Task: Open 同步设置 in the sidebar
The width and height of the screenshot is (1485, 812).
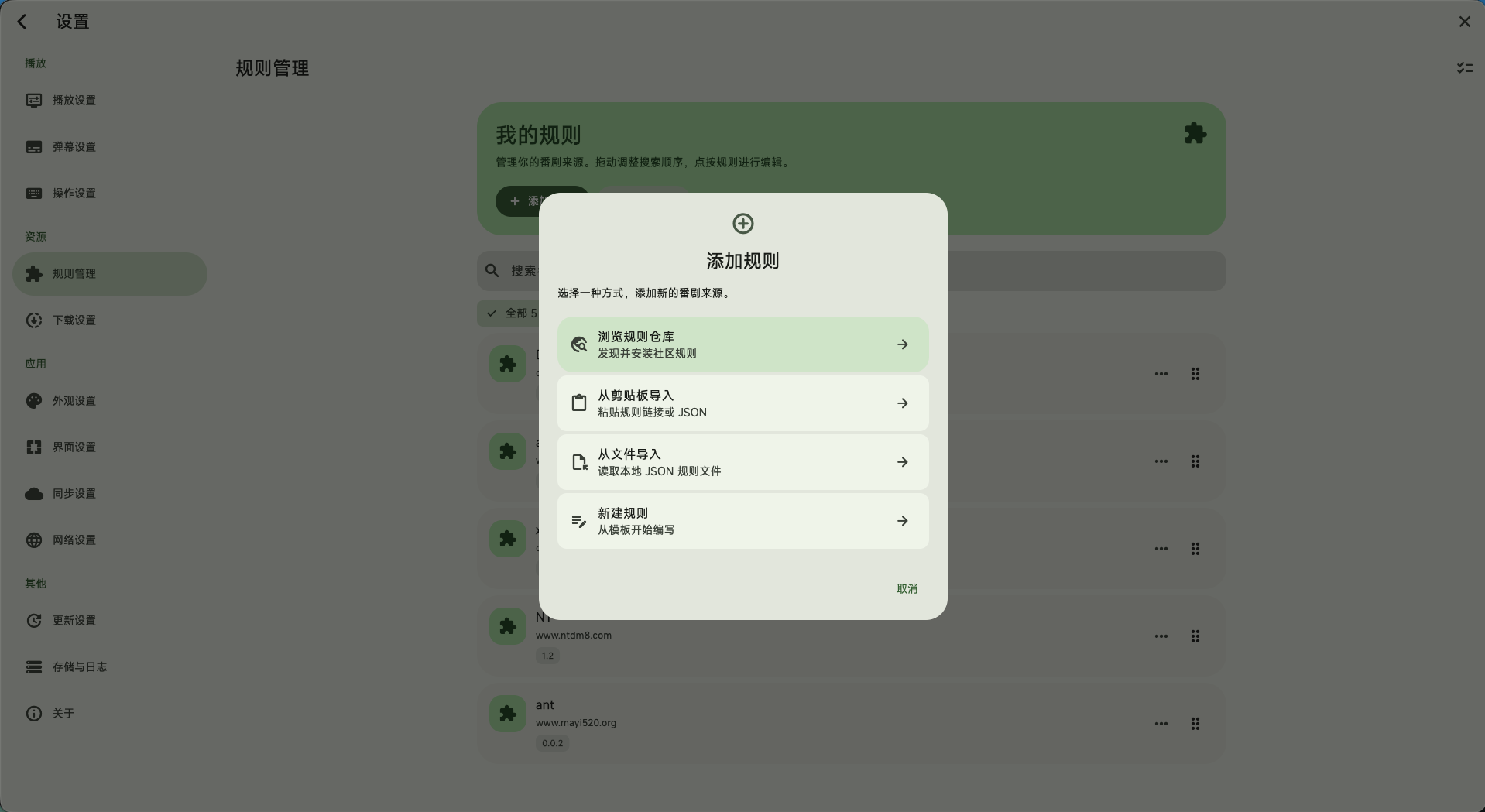Action: [x=110, y=494]
